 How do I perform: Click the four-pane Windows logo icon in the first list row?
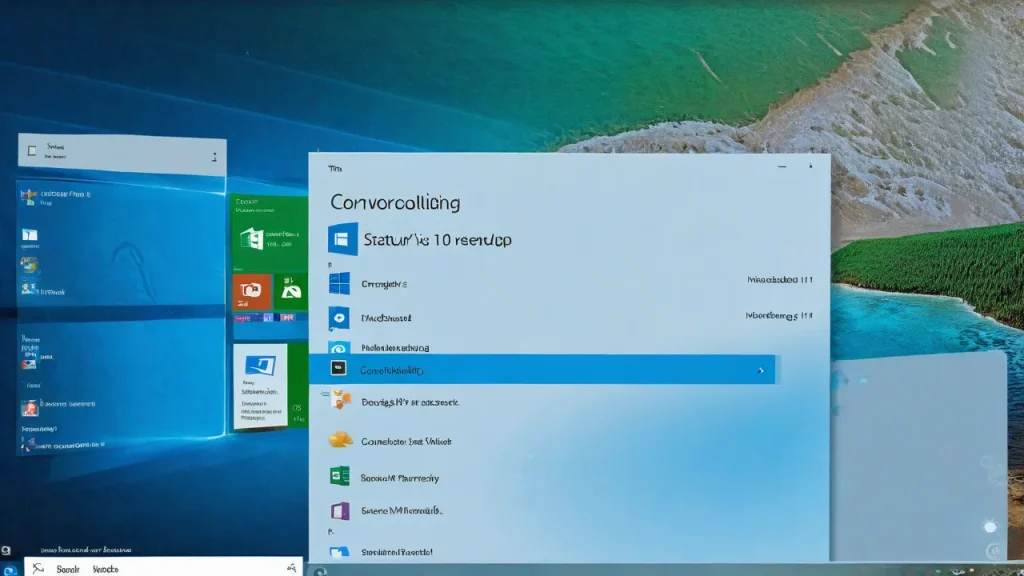339,283
